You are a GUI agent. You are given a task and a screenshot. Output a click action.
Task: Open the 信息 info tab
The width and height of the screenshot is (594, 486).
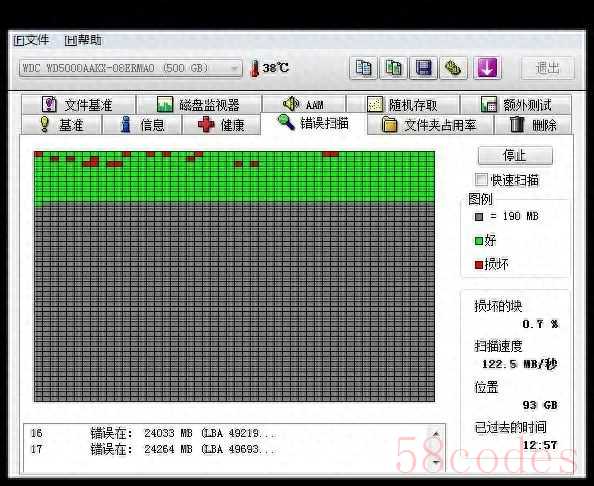[x=142, y=125]
